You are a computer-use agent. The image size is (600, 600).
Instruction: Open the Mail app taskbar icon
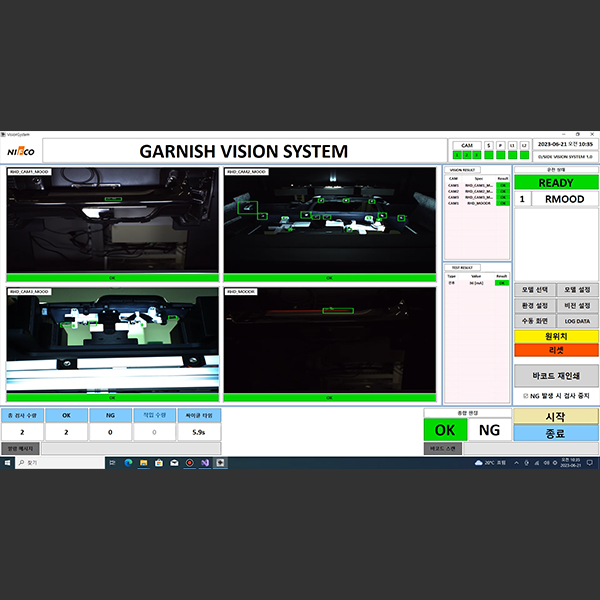click(174, 463)
